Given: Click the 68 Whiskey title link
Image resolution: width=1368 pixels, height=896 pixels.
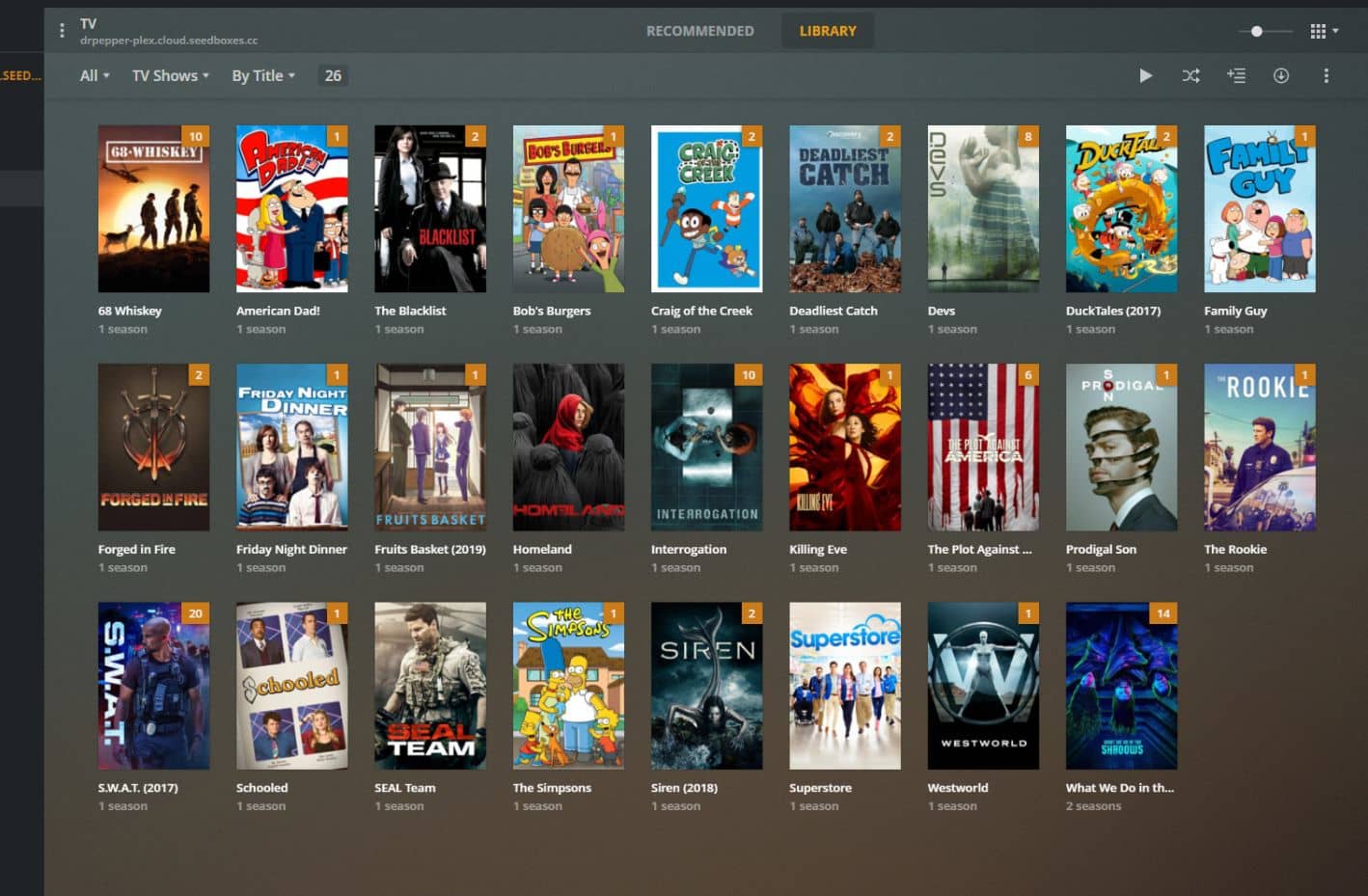Looking at the screenshot, I should (129, 311).
